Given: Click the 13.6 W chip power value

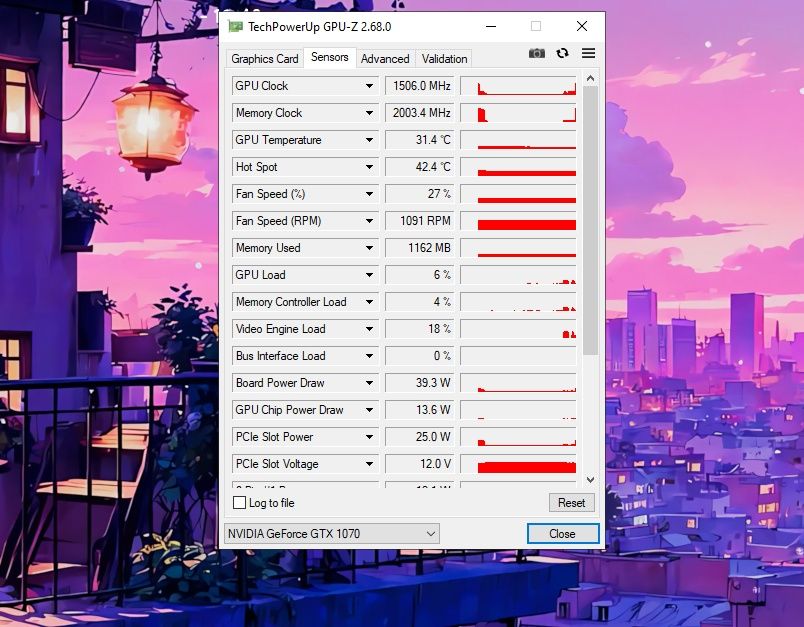Looking at the screenshot, I should (419, 410).
